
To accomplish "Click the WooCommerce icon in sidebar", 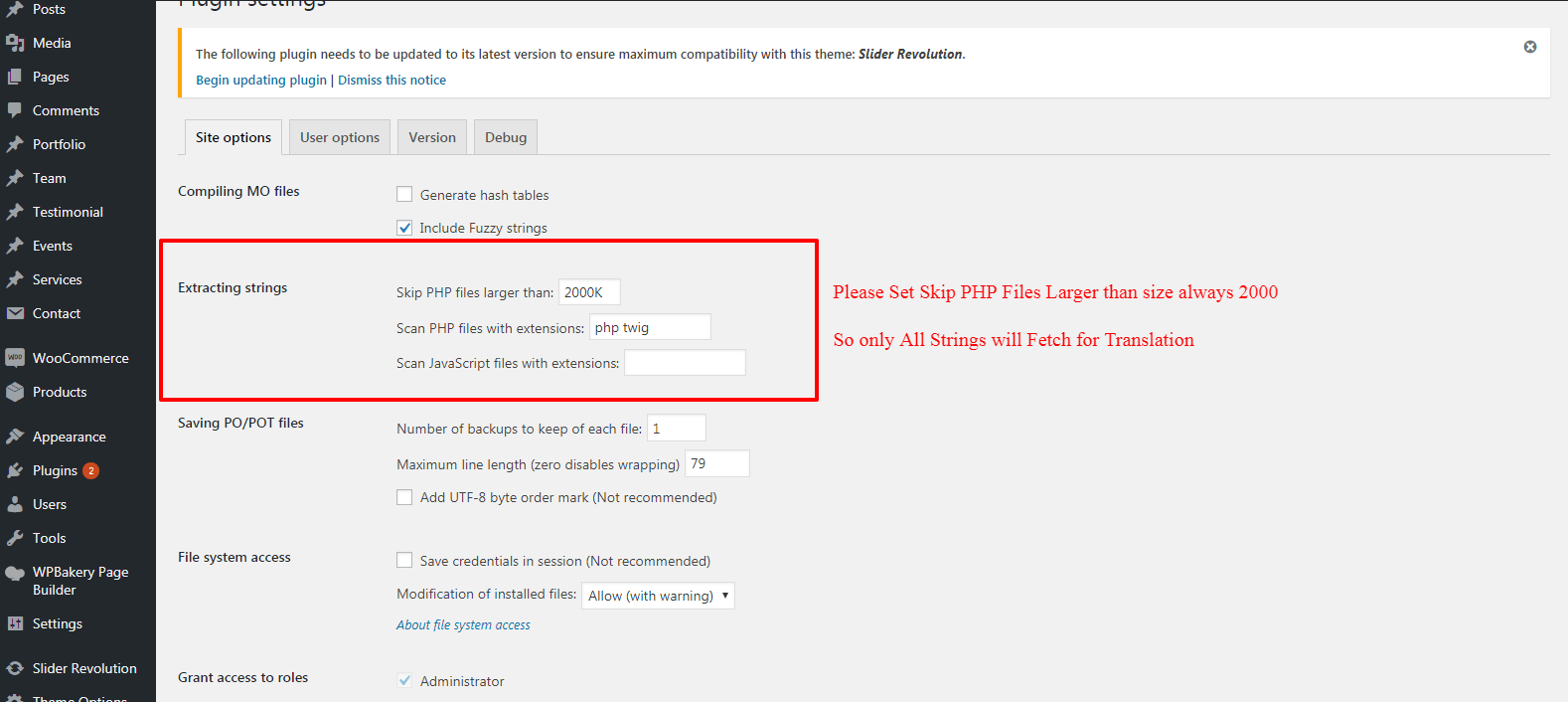I will coord(15,358).
